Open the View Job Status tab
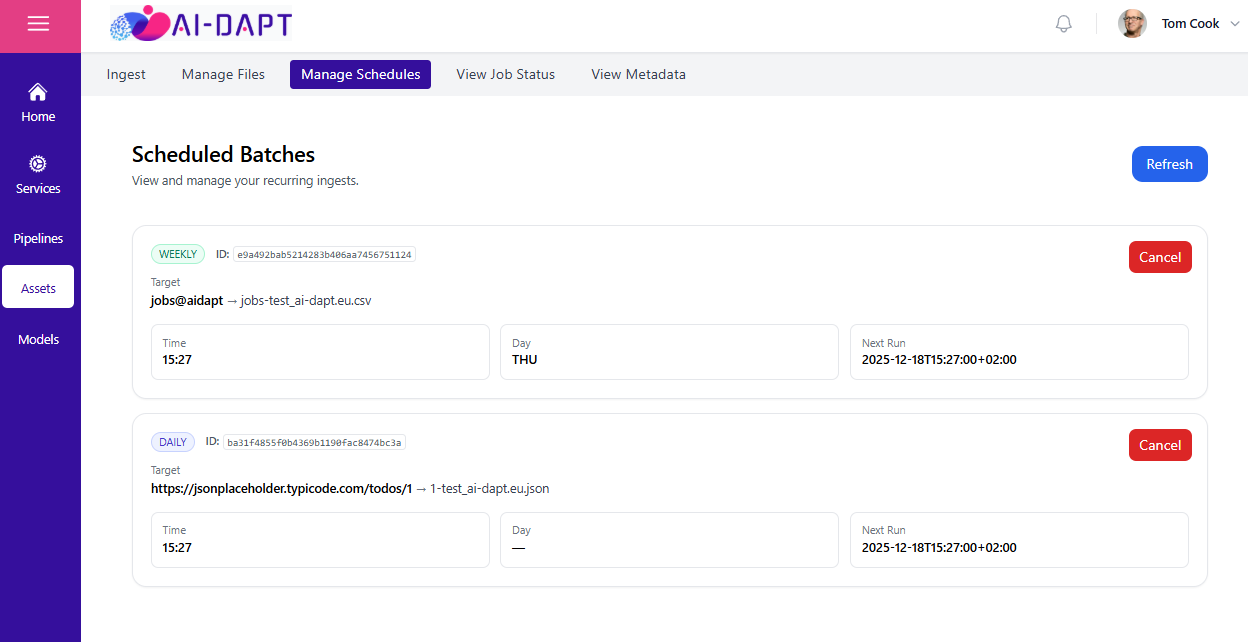1248x642 pixels. 505,75
